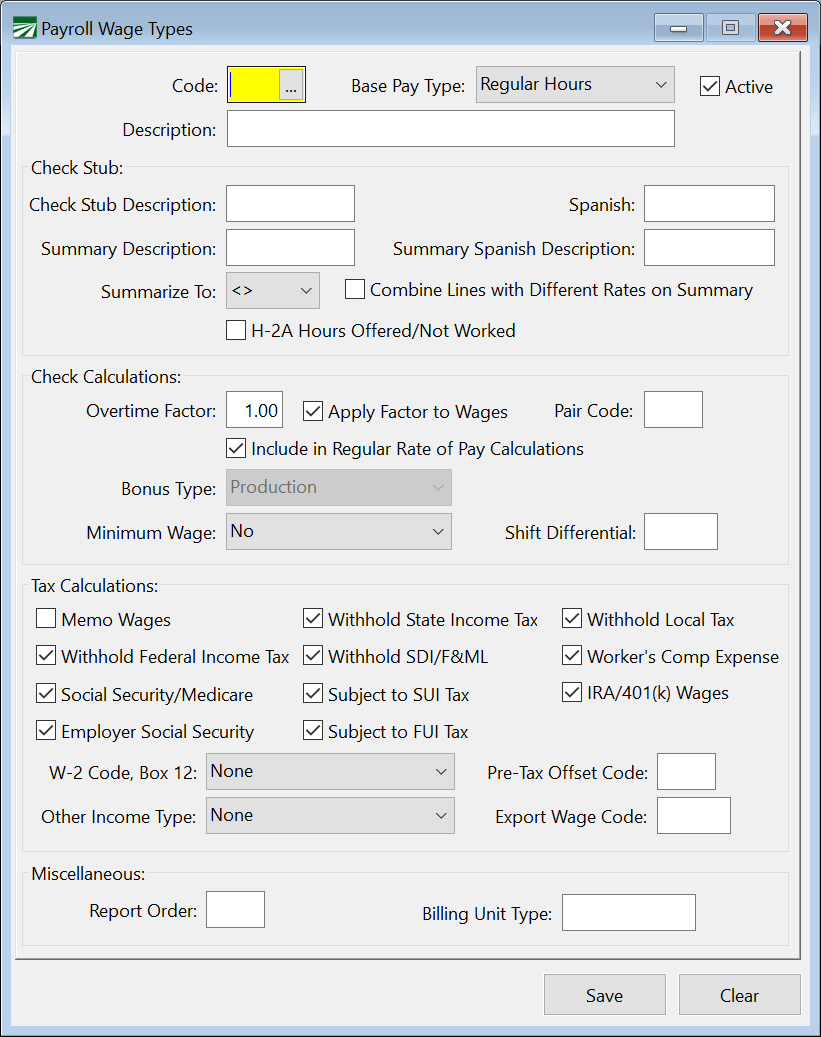Screen dimensions: 821x1037
Task: Click inside the Description field
Action: (450, 128)
